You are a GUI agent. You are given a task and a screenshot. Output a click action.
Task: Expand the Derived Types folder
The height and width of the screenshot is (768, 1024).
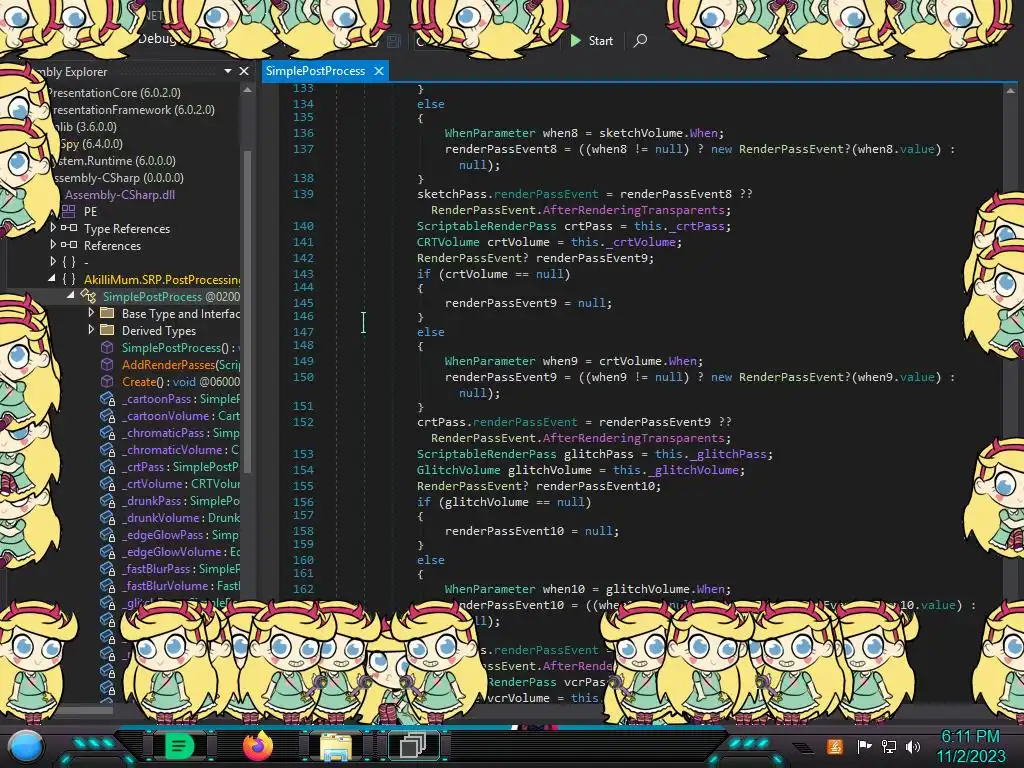point(91,330)
